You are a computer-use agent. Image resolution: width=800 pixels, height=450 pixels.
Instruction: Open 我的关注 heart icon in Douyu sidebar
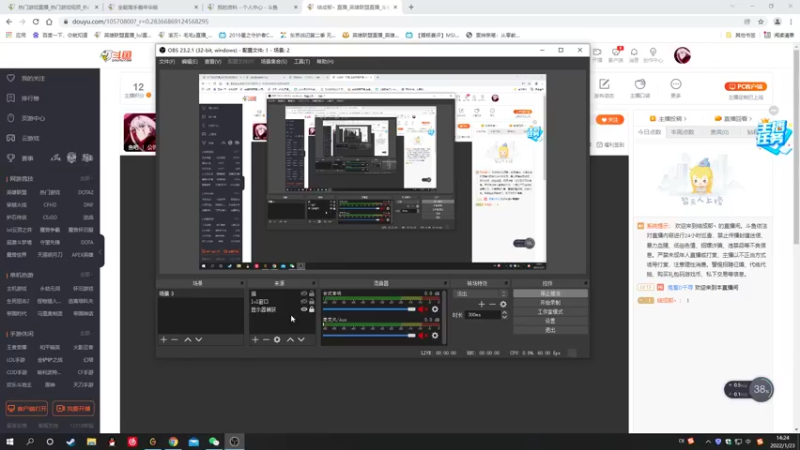pos(11,78)
